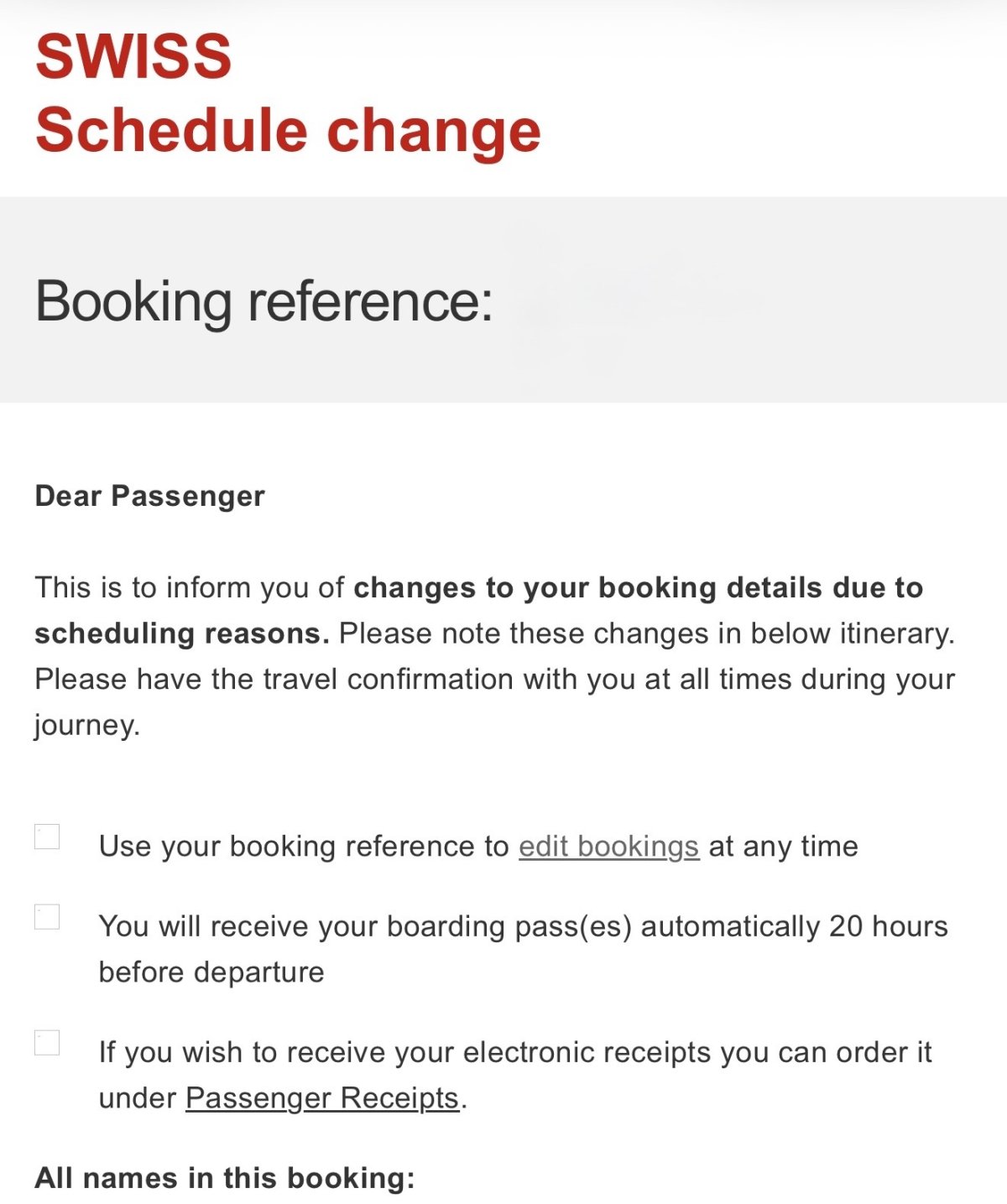Click the icon beside the booking reference tip
1007x1204 pixels.
coord(47,837)
